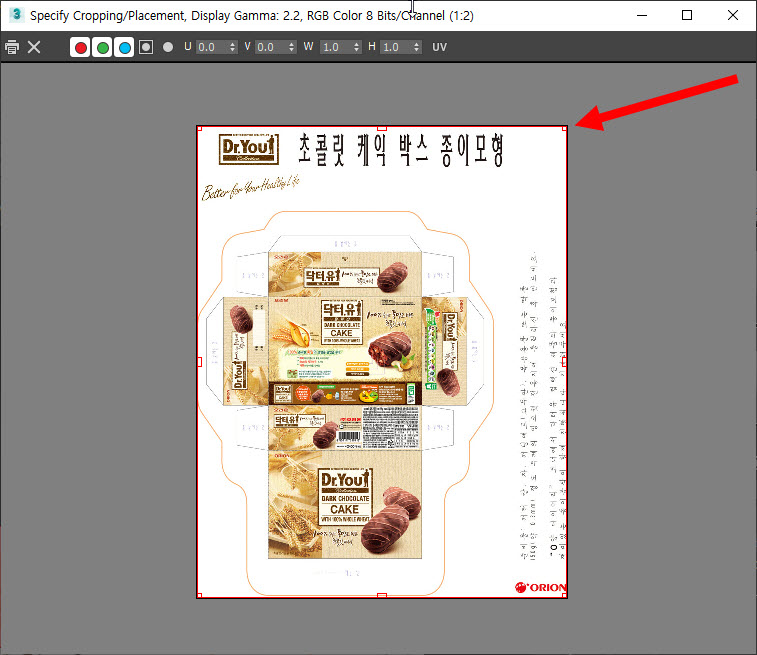
Task: Click into the H height field
Action: [396, 47]
